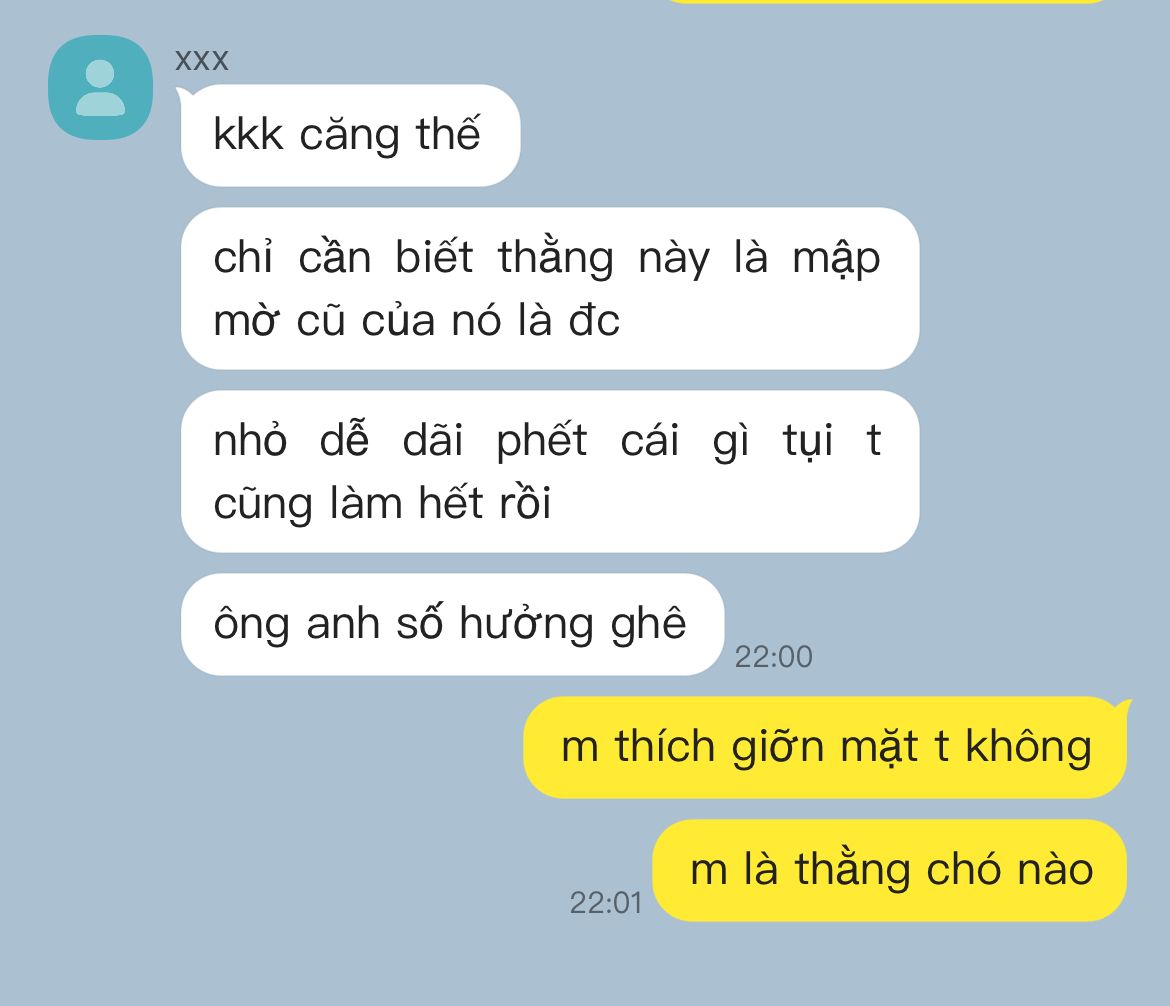The width and height of the screenshot is (1170, 1006).
Task: Click the 'ông anh số hưởng ghê' message
Action: 452,624
